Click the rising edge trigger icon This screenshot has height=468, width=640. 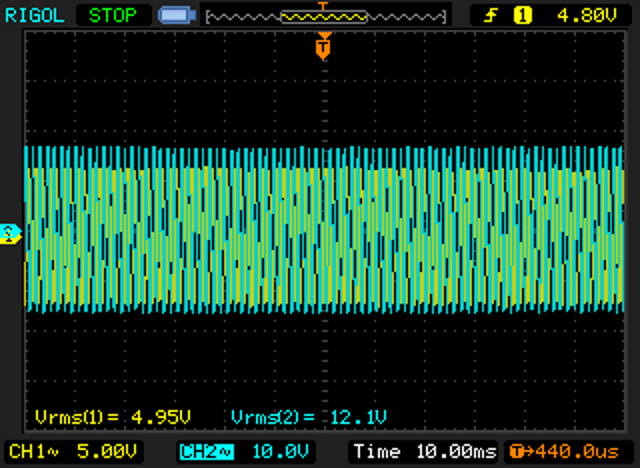(492, 15)
